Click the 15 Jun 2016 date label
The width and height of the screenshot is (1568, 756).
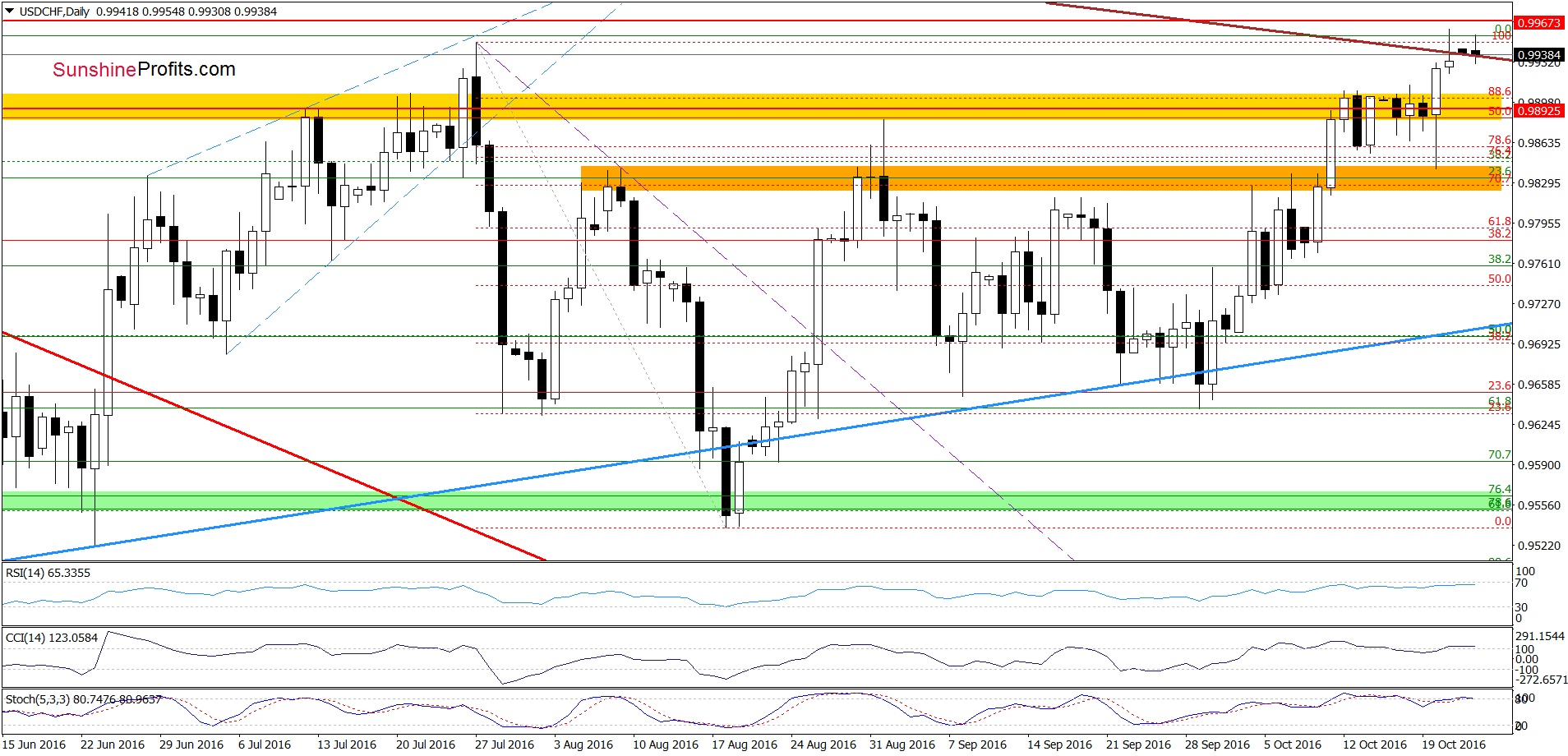coord(34,744)
